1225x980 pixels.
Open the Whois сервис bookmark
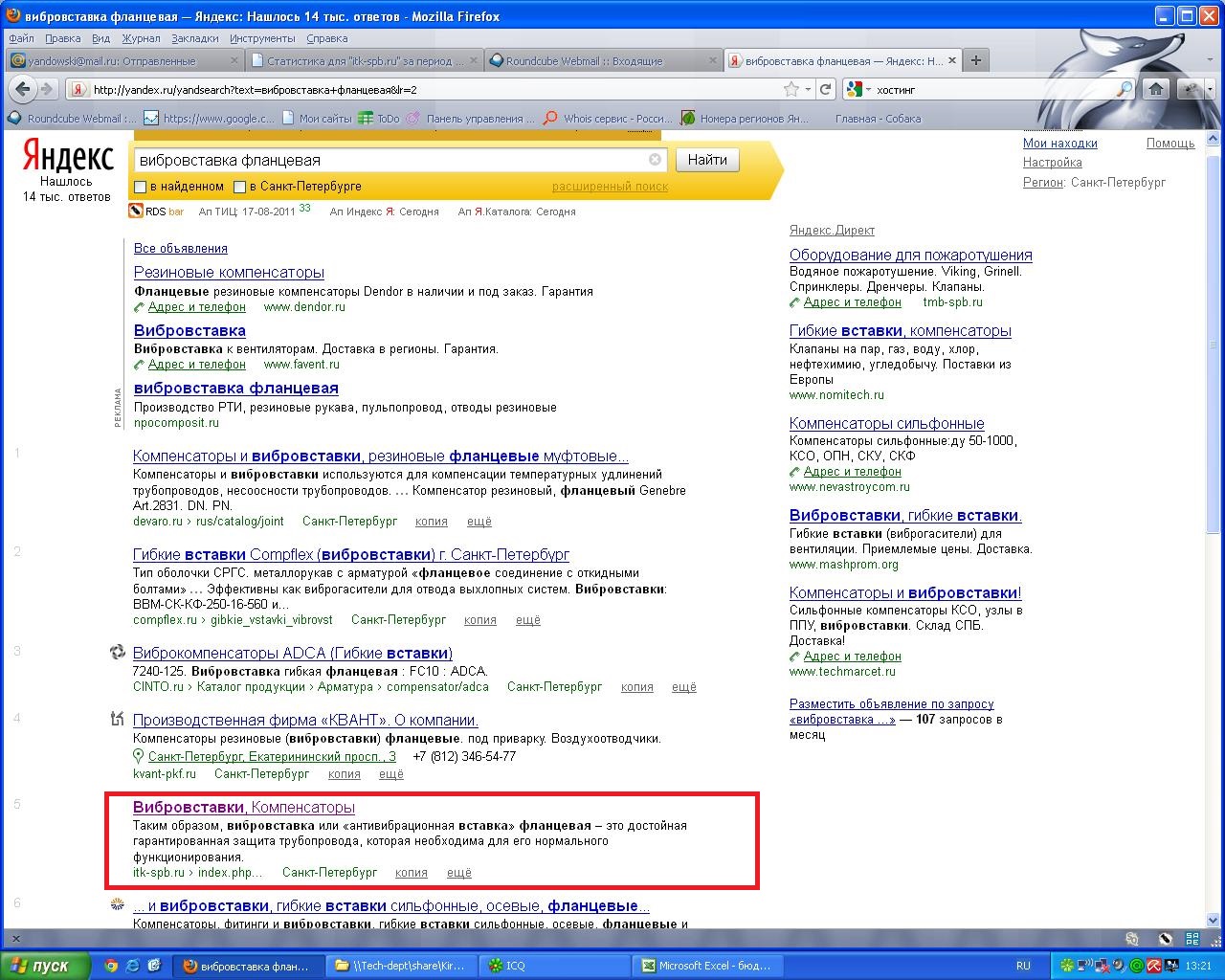607,119
